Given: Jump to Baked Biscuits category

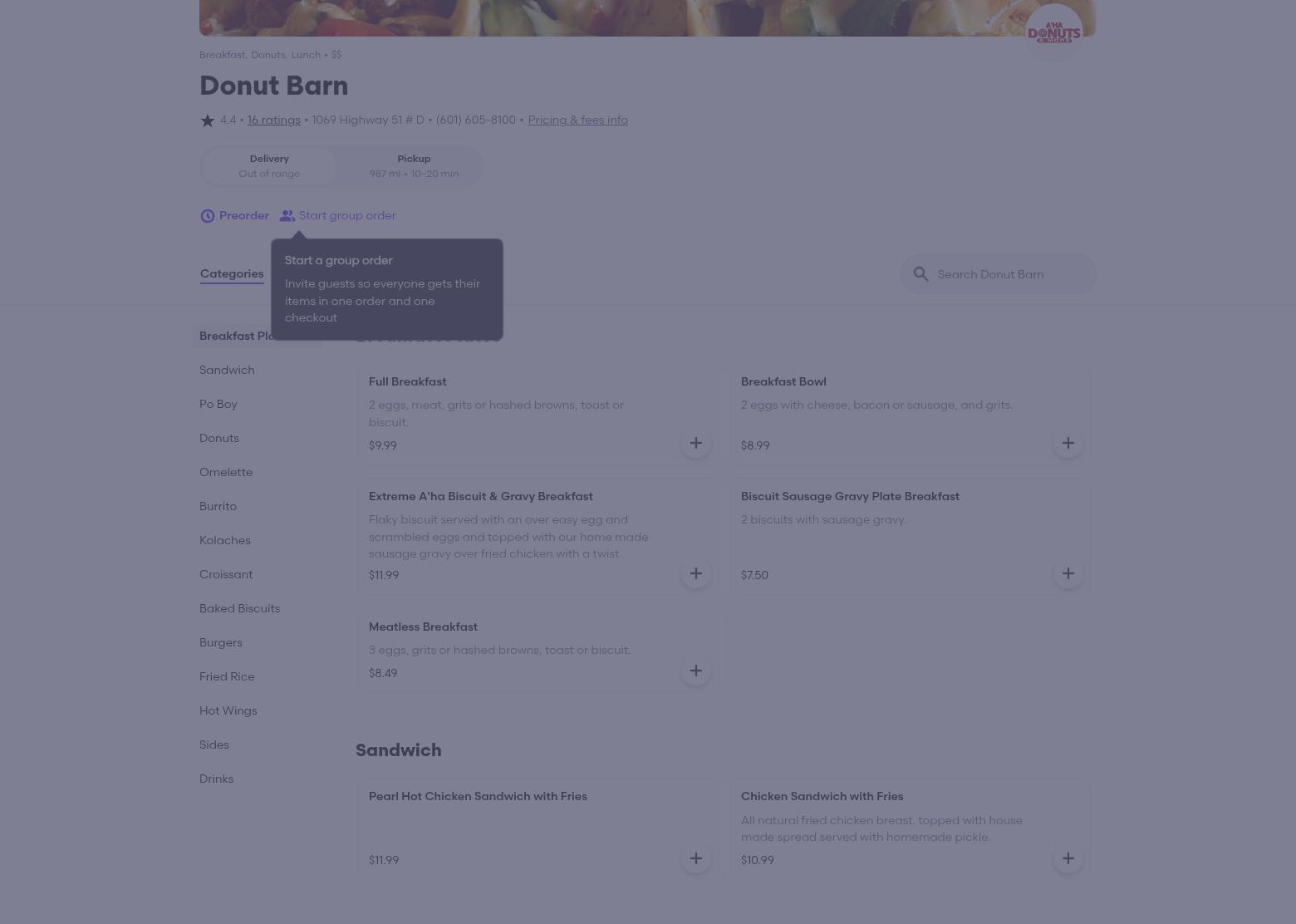Looking at the screenshot, I should pos(239,608).
